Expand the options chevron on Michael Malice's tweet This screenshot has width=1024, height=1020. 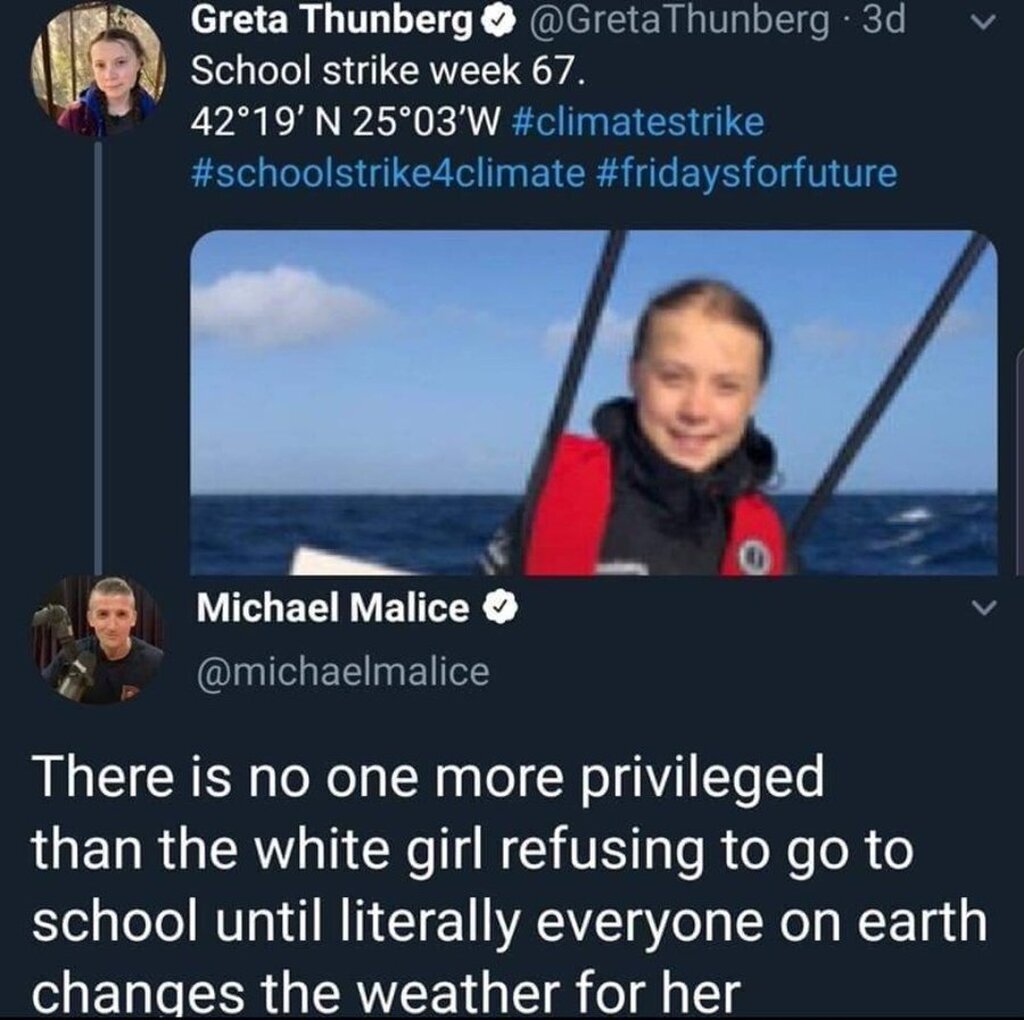[x=984, y=608]
